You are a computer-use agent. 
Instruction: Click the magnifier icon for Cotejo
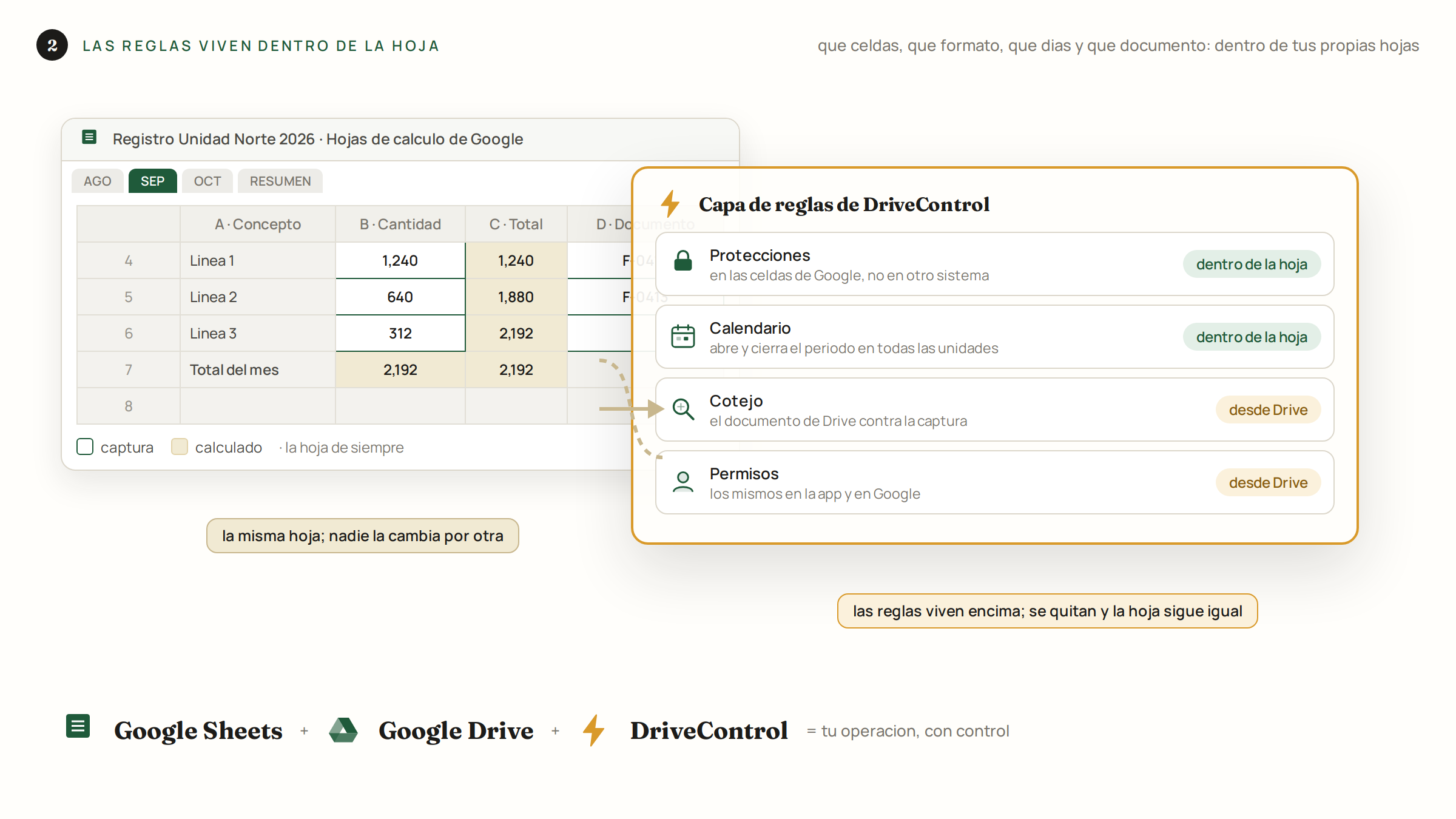(x=683, y=409)
